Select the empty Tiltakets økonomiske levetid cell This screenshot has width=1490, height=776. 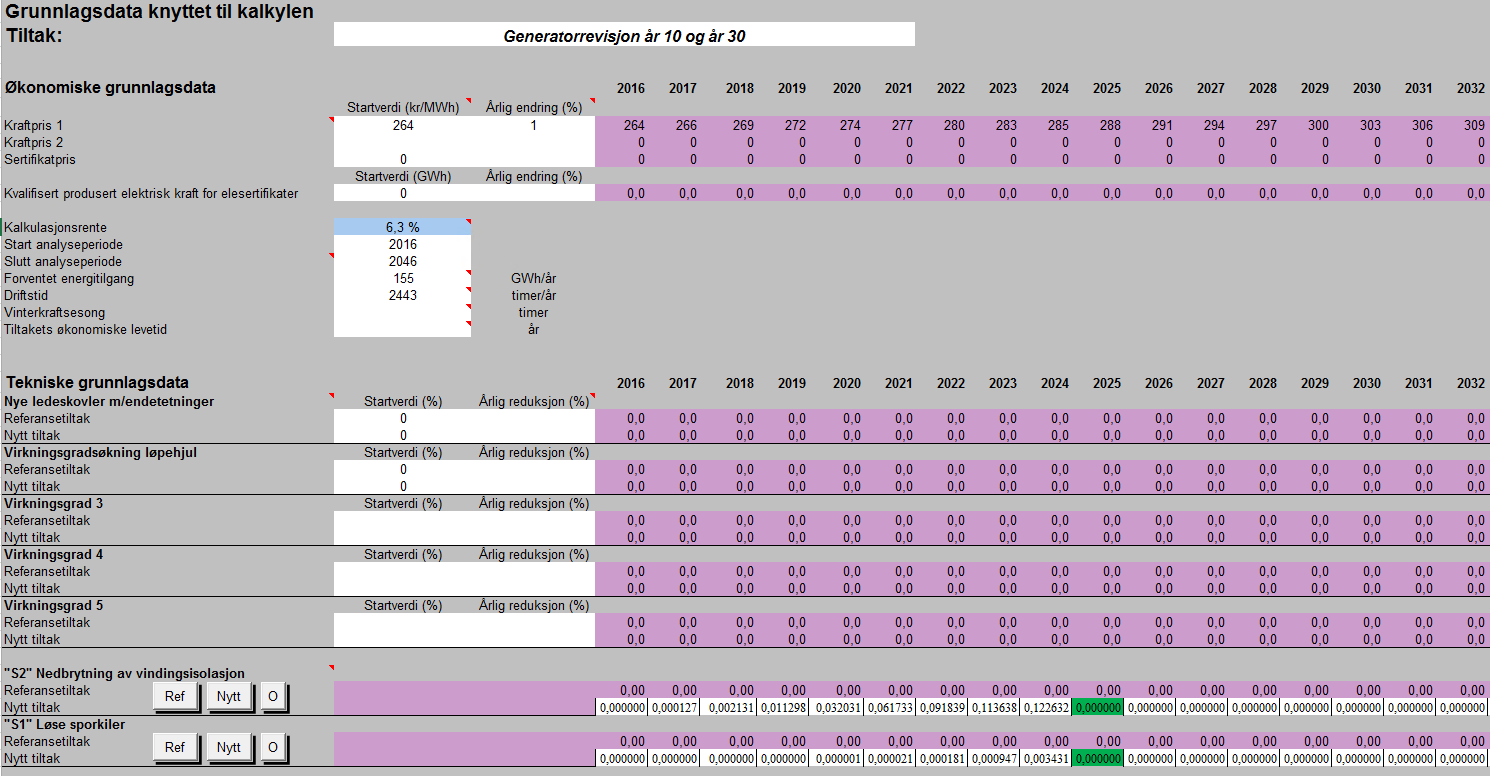point(403,329)
